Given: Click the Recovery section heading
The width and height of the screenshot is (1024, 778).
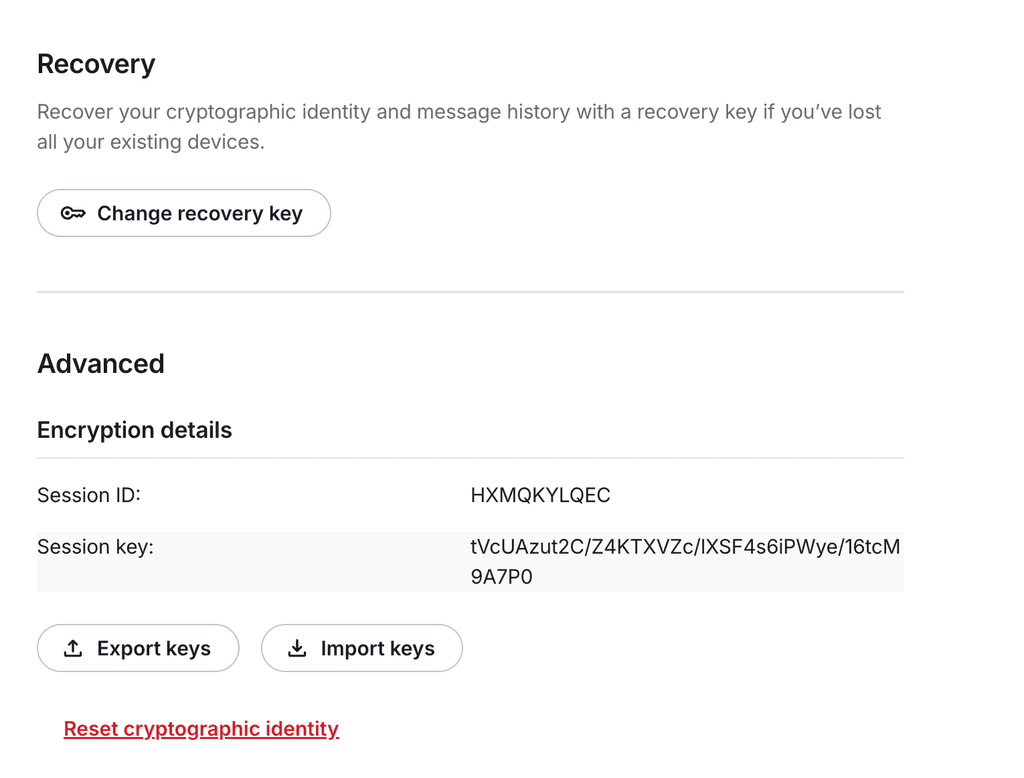Looking at the screenshot, I should coord(96,64).
